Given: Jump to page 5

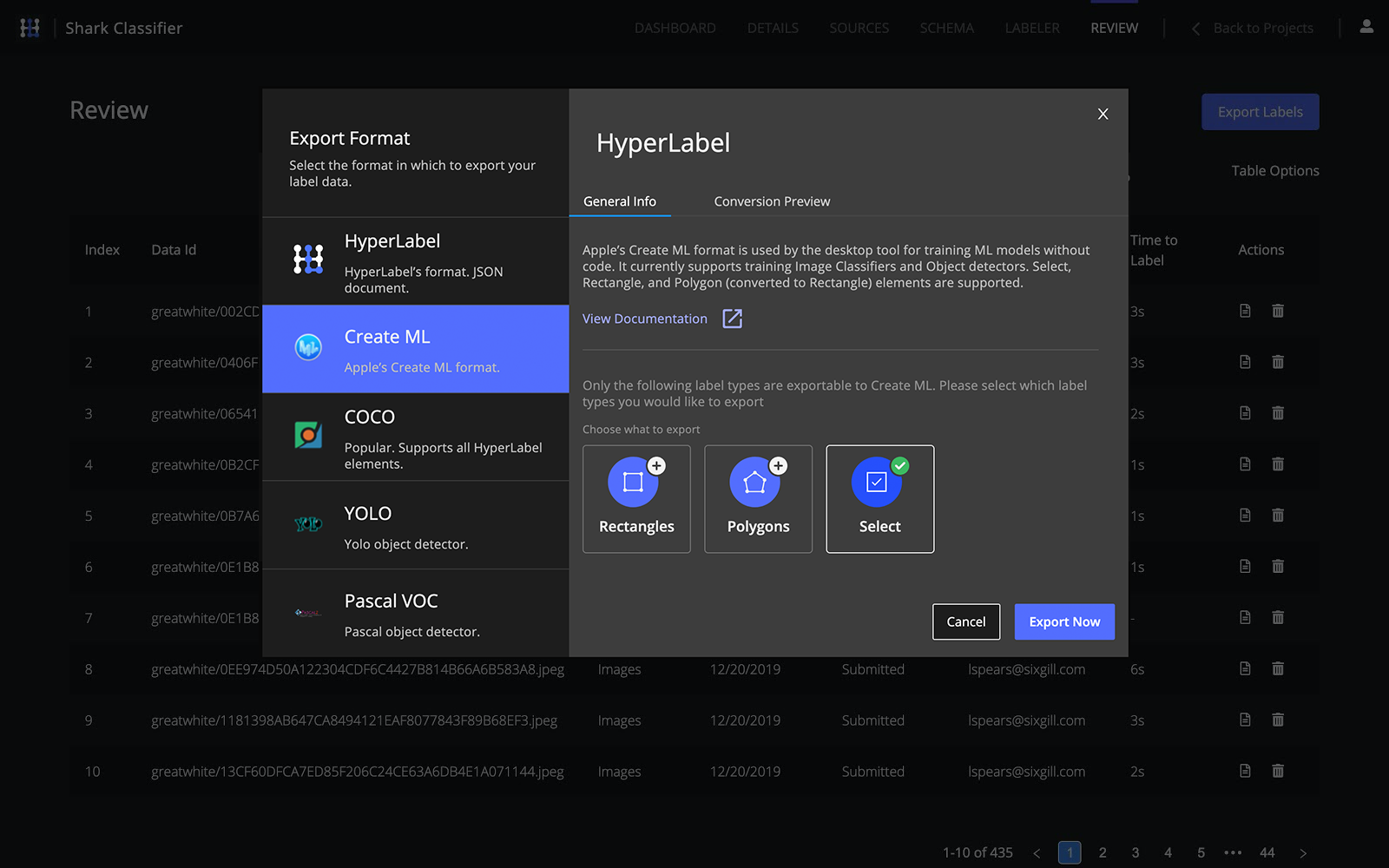Looking at the screenshot, I should click(x=1201, y=852).
